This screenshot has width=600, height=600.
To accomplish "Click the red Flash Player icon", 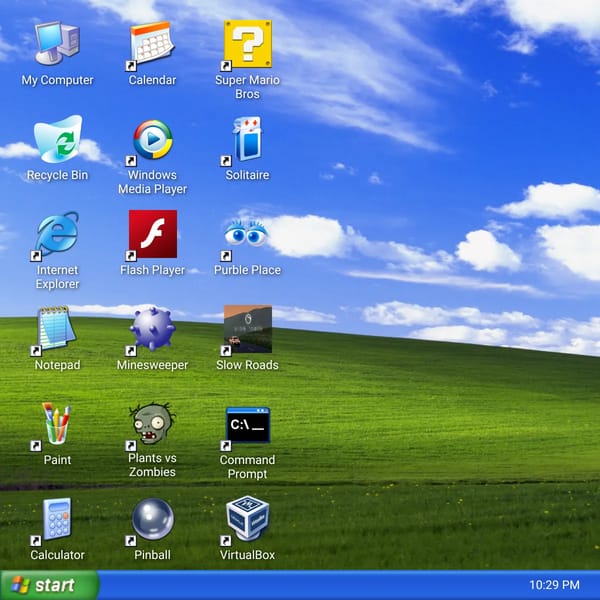I will pyautogui.click(x=153, y=233).
